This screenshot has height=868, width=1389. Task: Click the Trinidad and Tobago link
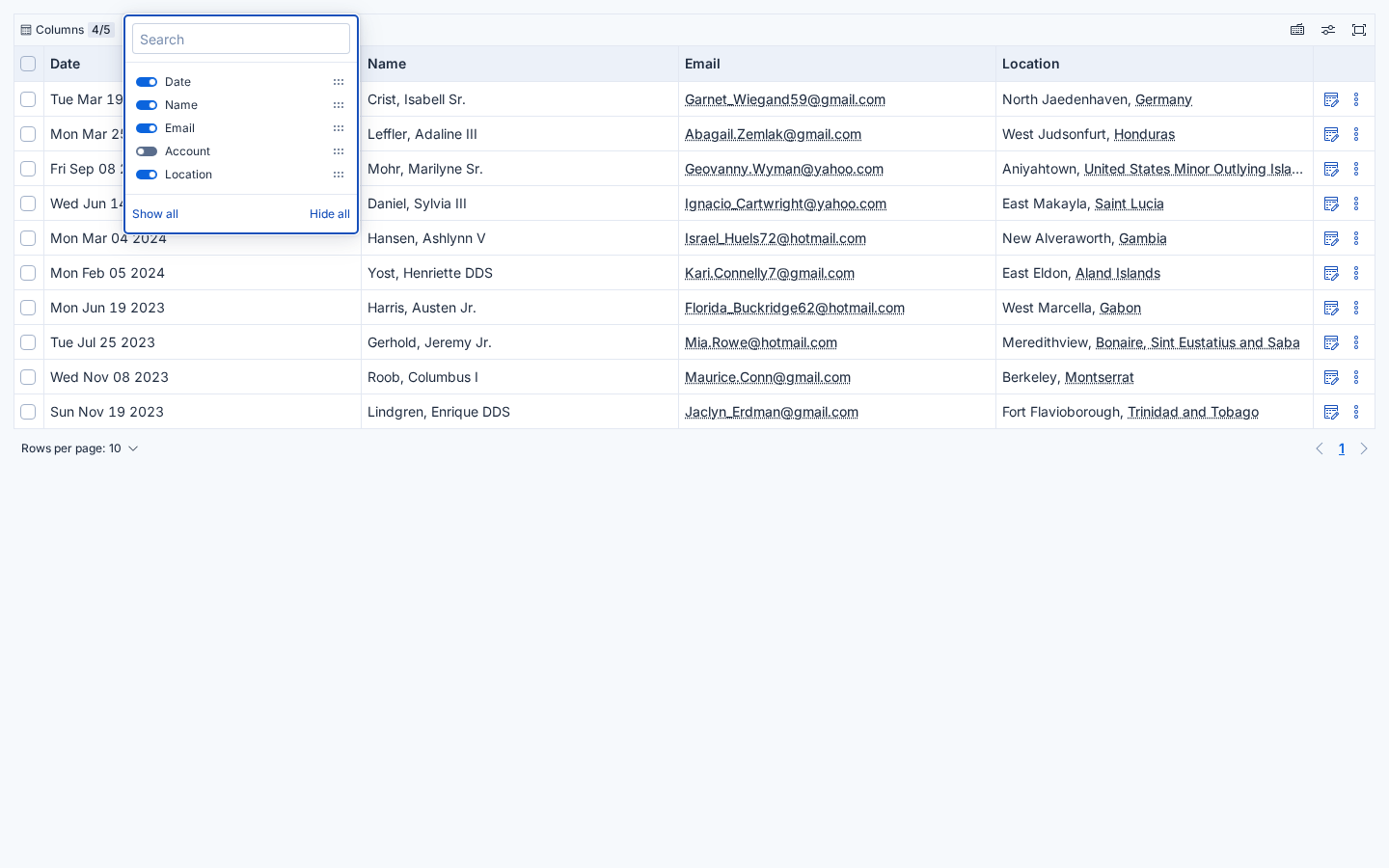tap(1193, 412)
